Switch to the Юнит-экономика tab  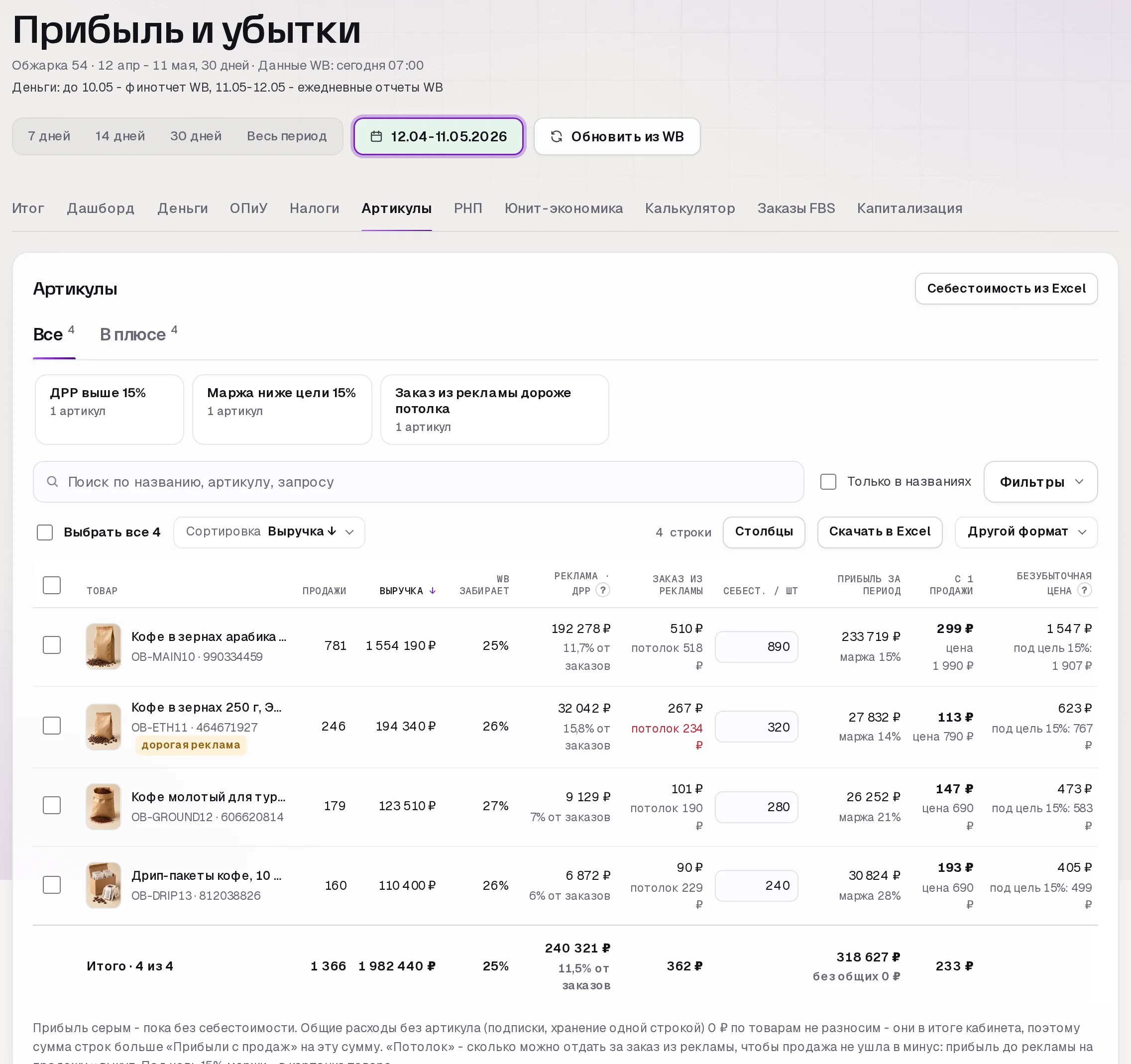pos(563,208)
